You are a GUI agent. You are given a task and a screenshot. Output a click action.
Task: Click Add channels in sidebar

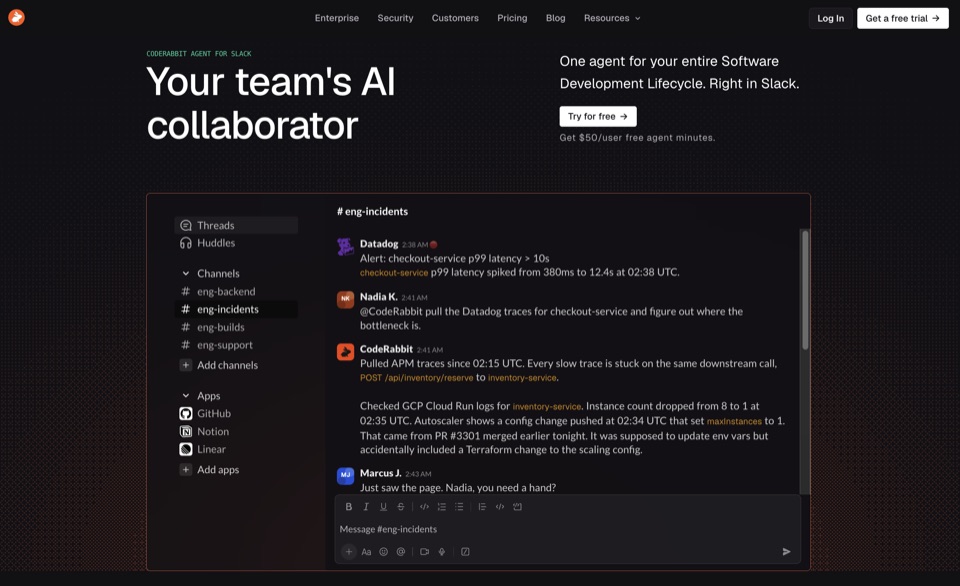(219, 365)
